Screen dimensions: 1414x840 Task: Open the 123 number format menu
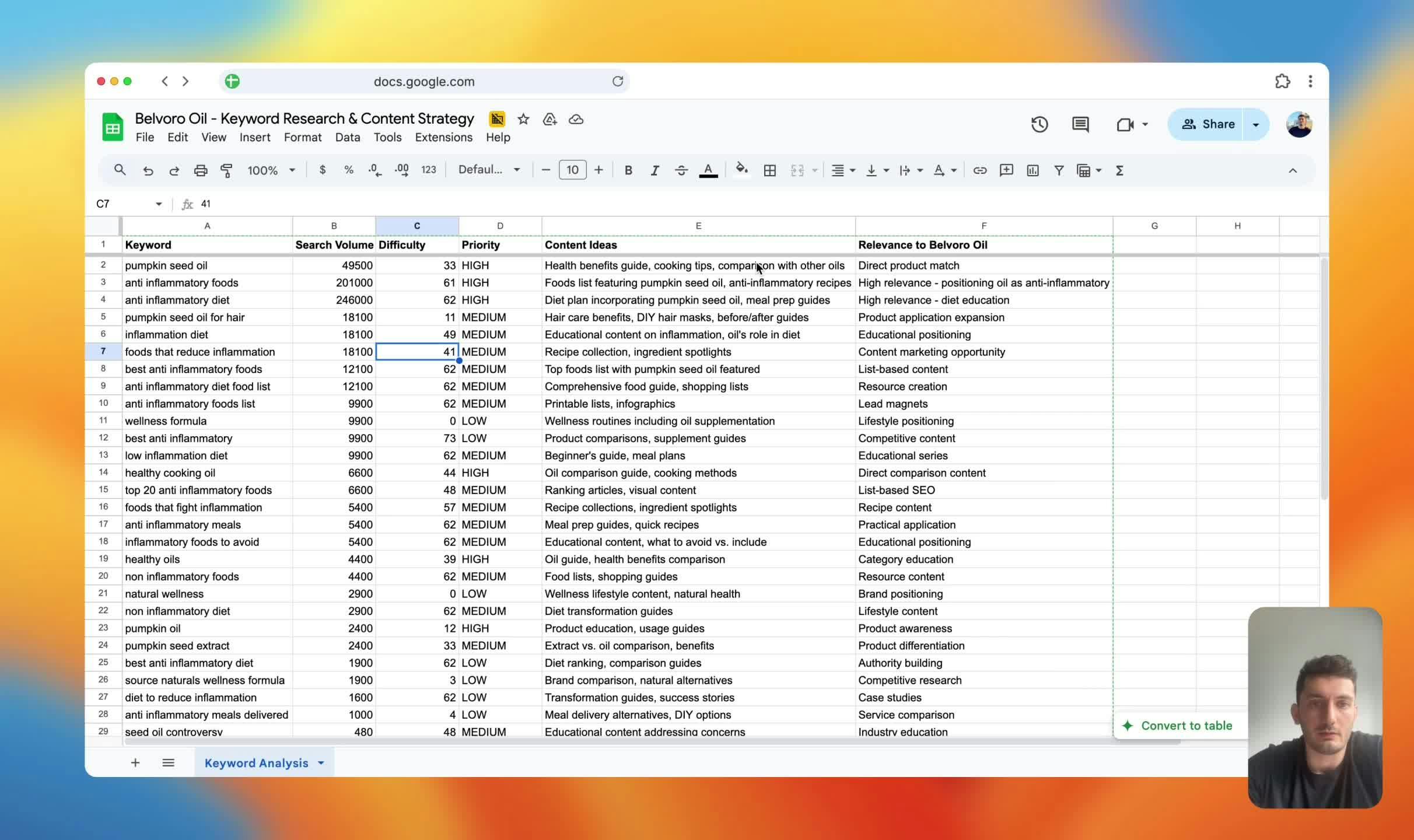coord(429,170)
